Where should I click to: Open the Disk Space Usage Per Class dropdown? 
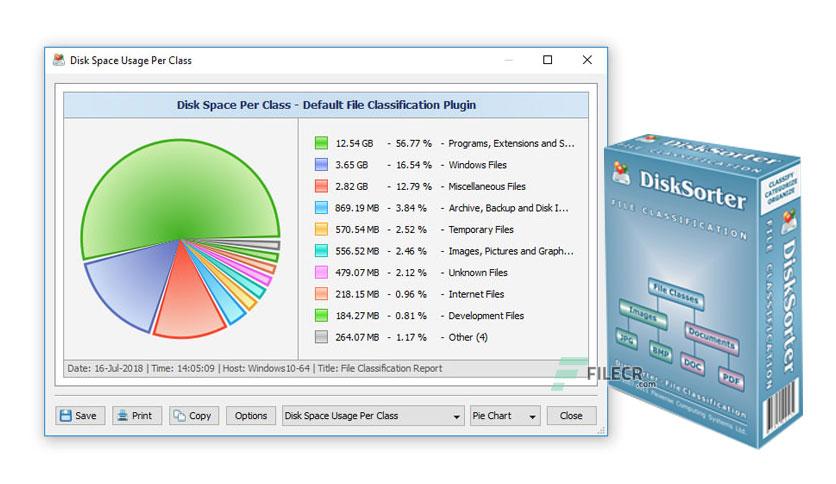372,416
